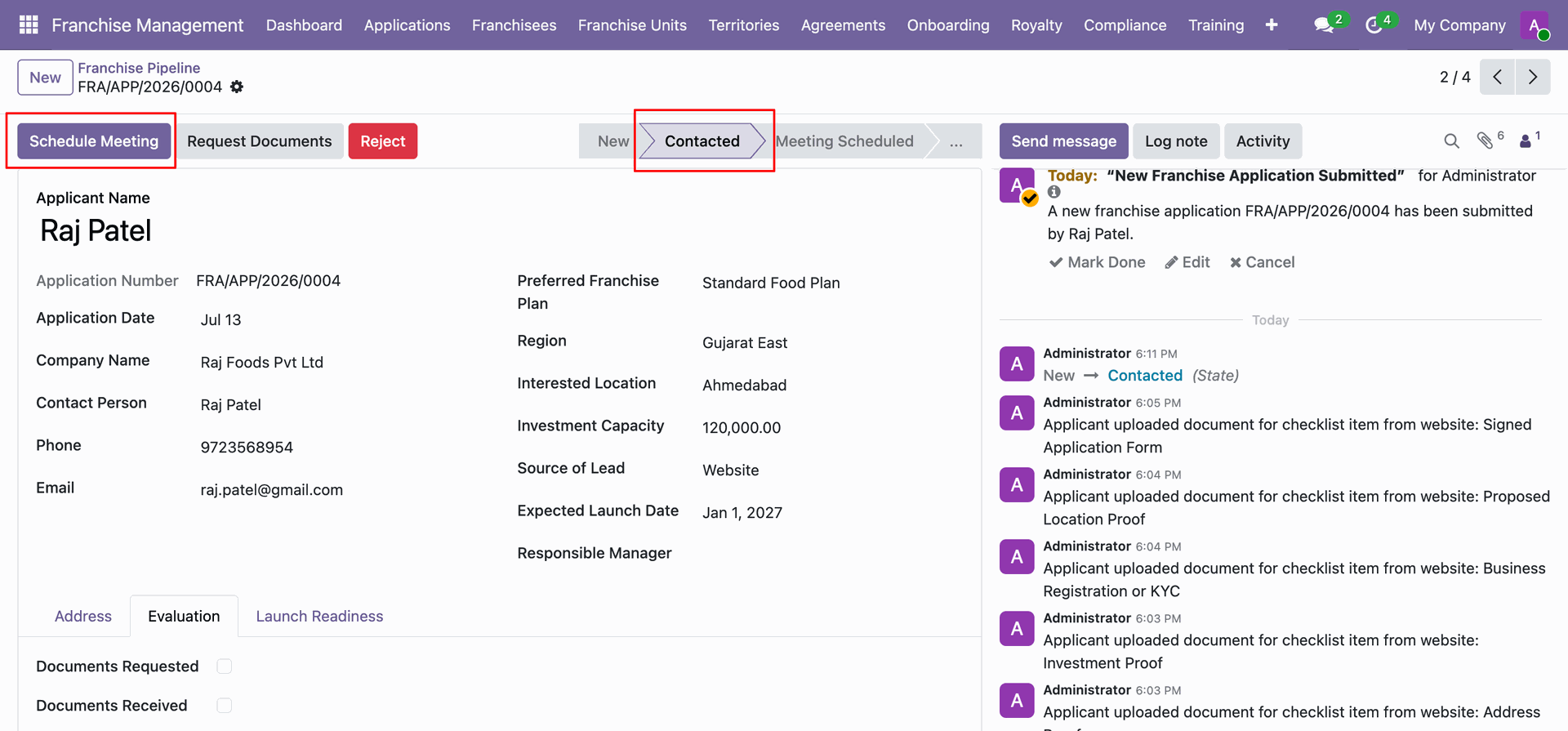Open the Applications menu
The height and width of the screenshot is (731, 1568).
point(407,25)
